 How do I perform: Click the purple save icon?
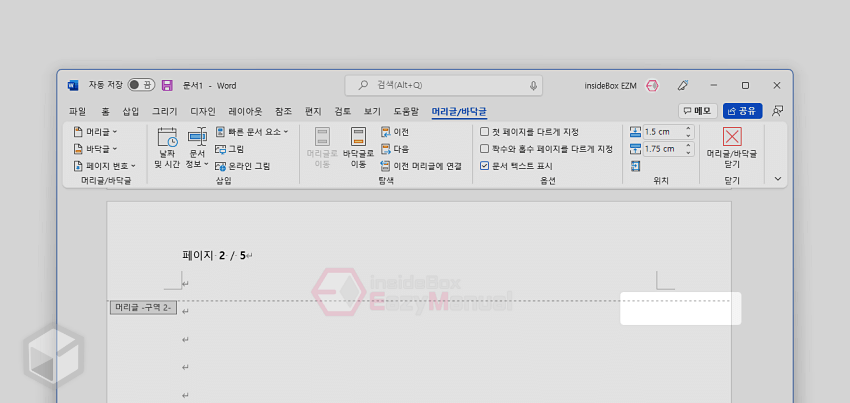[167, 85]
